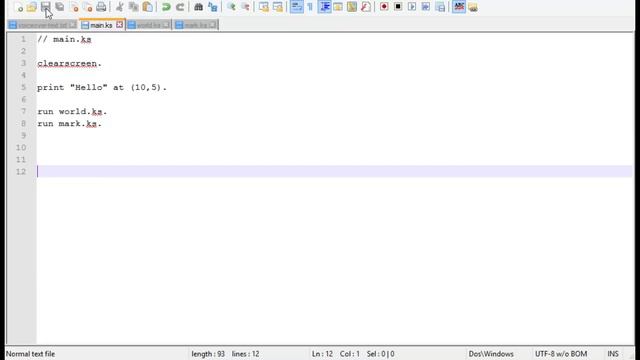Redo the edit using Redo arrow
This screenshot has width=640, height=360.
[180, 7]
